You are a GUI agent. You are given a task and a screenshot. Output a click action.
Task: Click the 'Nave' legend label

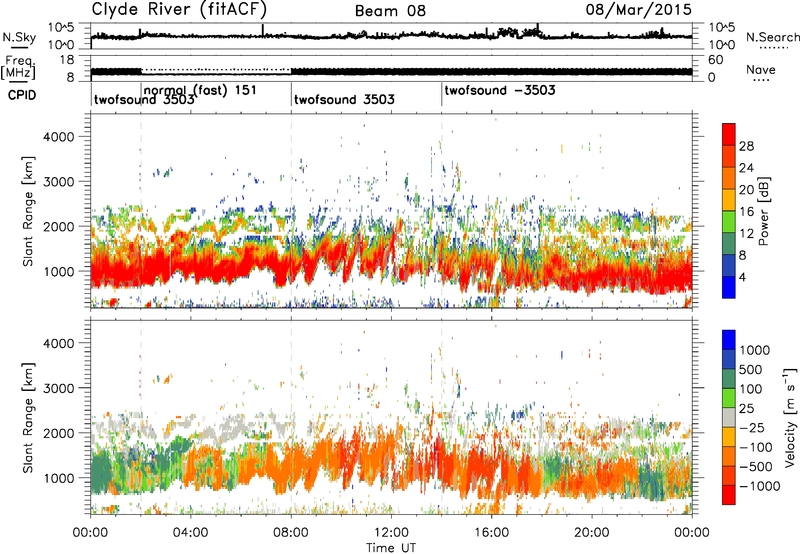(x=761, y=69)
